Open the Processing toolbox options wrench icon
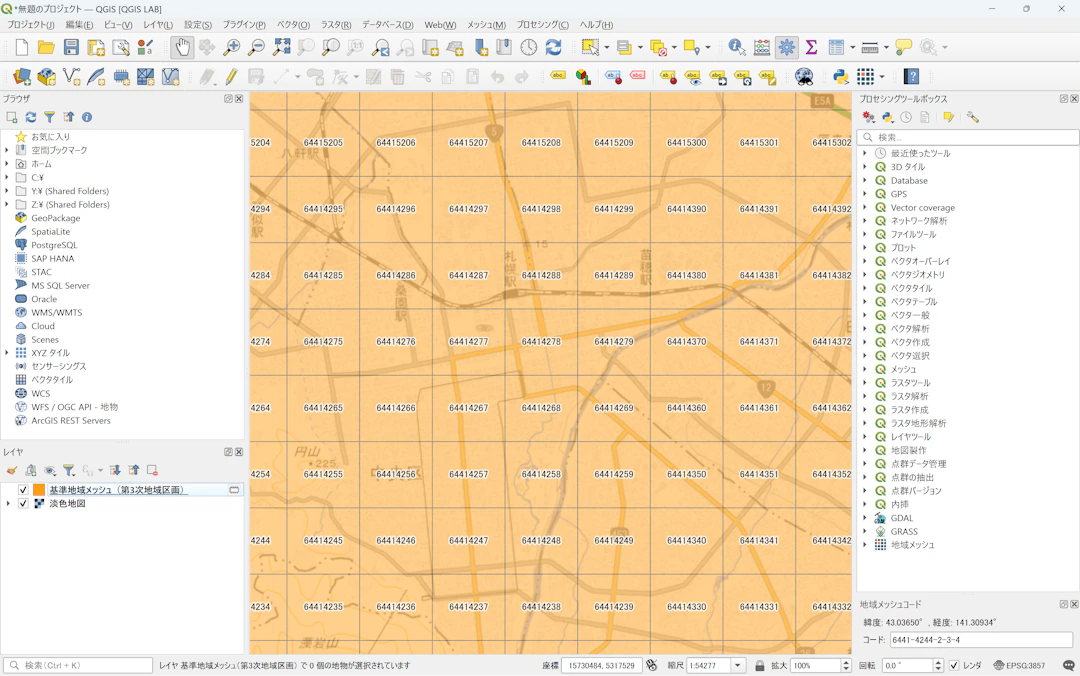 (x=973, y=117)
